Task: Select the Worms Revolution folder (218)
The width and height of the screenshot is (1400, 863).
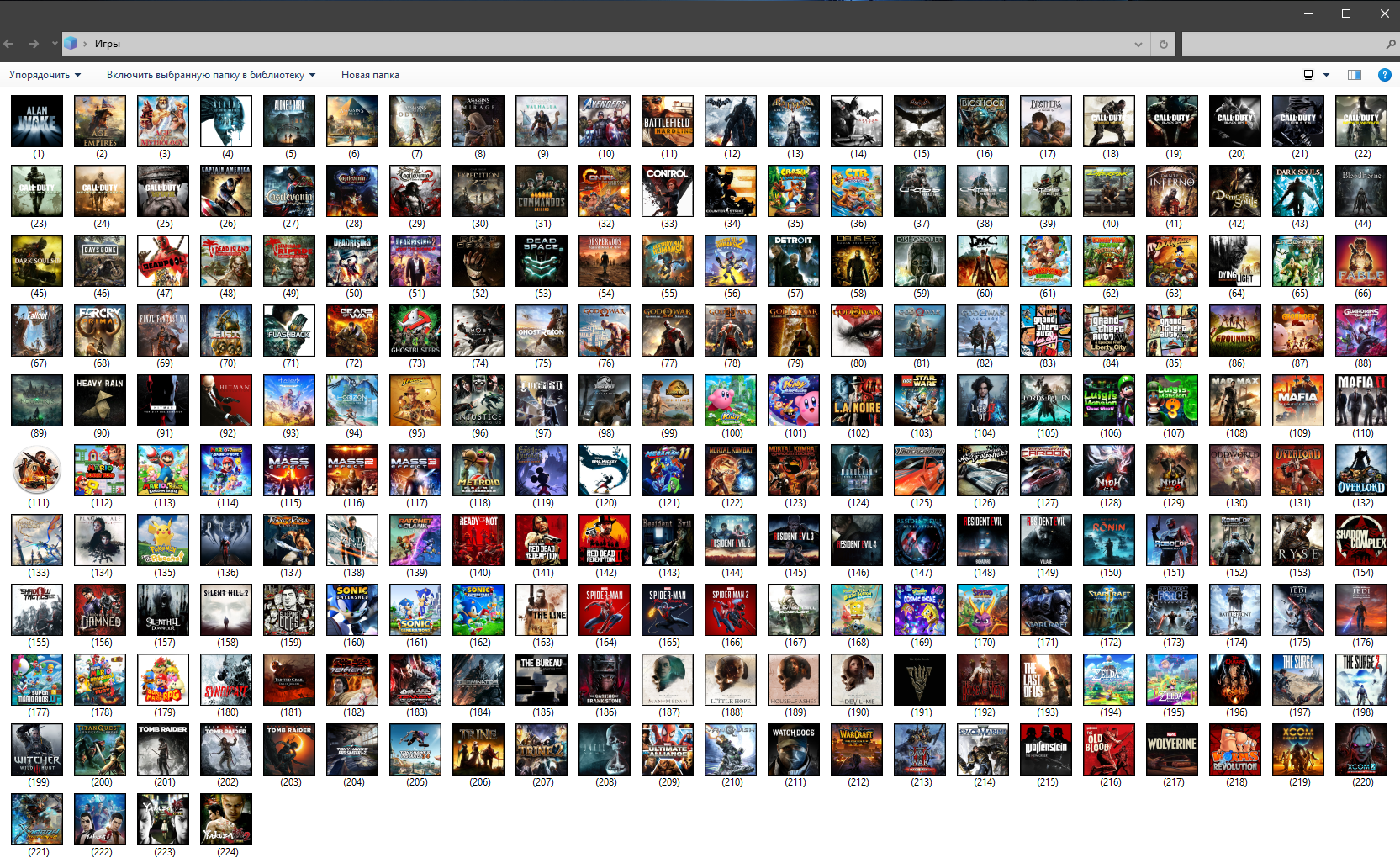Action: [x=1235, y=749]
